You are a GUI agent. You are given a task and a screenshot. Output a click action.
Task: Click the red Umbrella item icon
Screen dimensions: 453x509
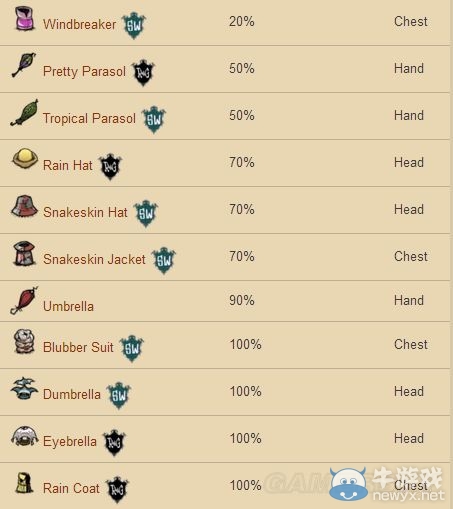pyautogui.click(x=24, y=300)
